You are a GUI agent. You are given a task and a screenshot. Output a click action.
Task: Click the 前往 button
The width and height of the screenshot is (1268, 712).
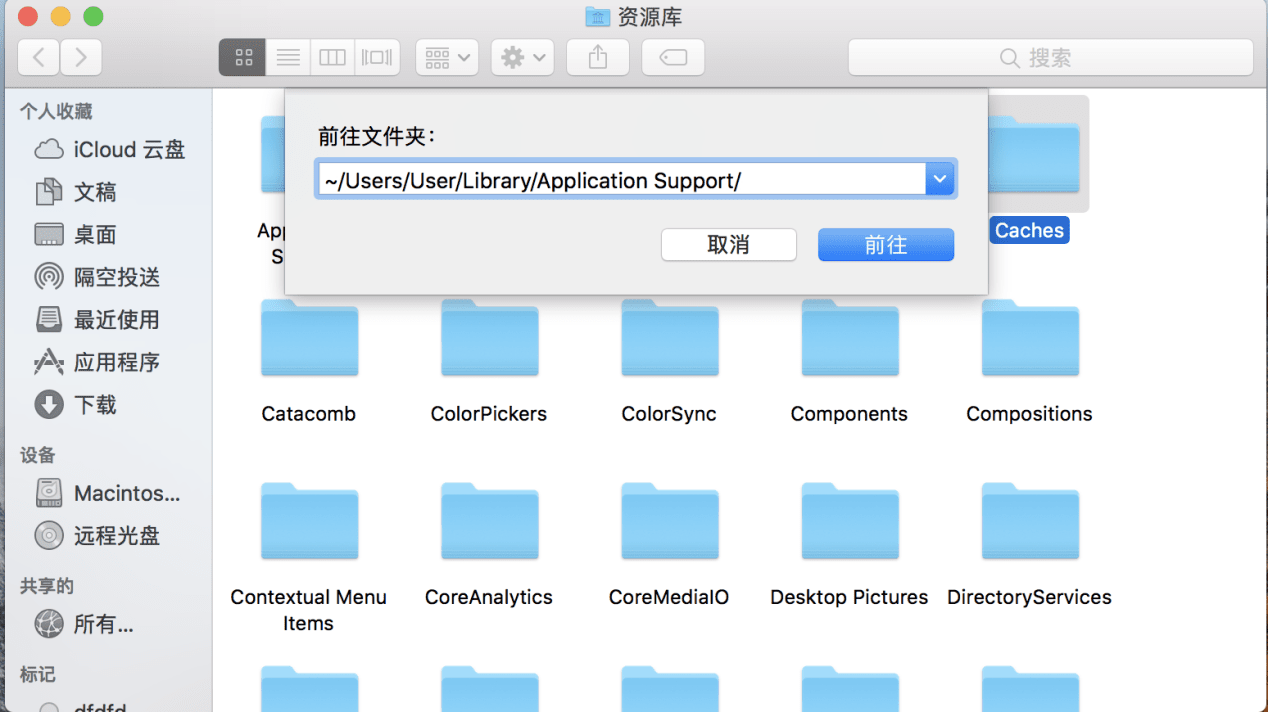[x=886, y=245]
